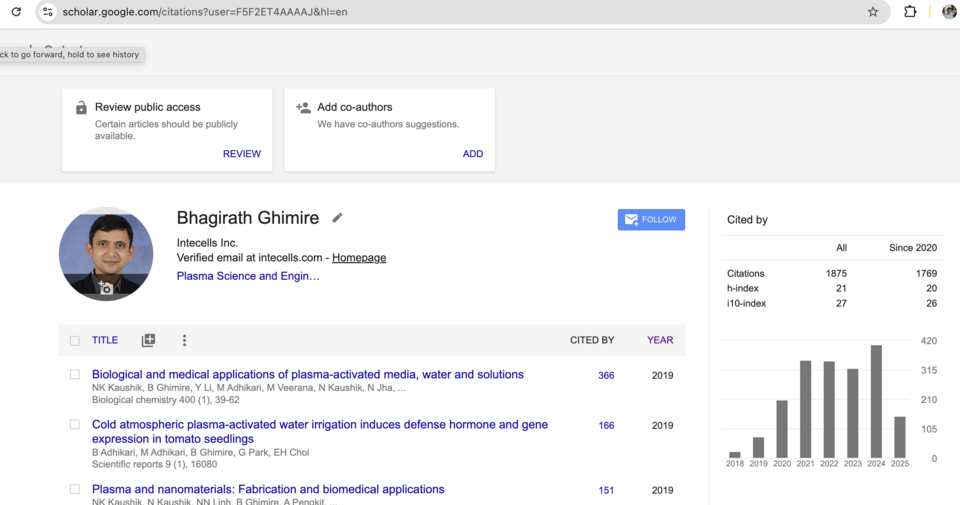Image resolution: width=960 pixels, height=505 pixels.
Task: Click the lock icon on Review public access
Action: point(81,108)
